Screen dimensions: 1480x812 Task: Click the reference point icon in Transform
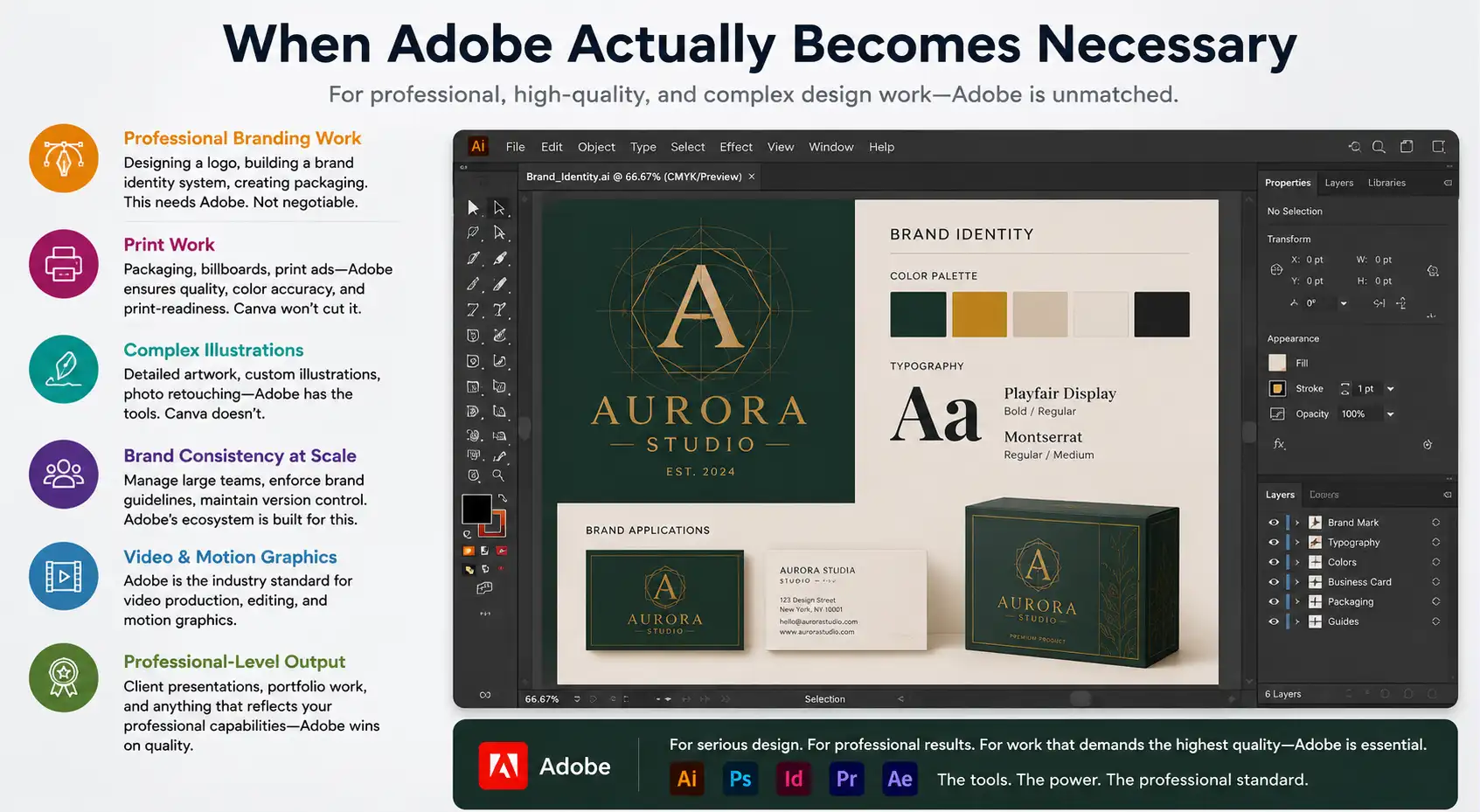point(1276,270)
